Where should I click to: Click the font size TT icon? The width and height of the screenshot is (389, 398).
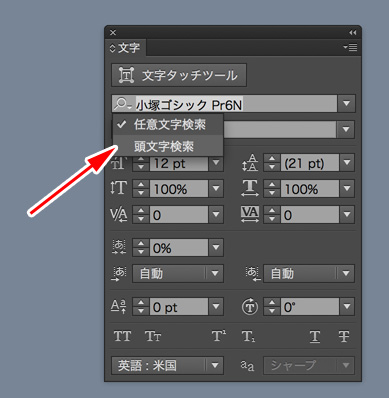click(118, 163)
